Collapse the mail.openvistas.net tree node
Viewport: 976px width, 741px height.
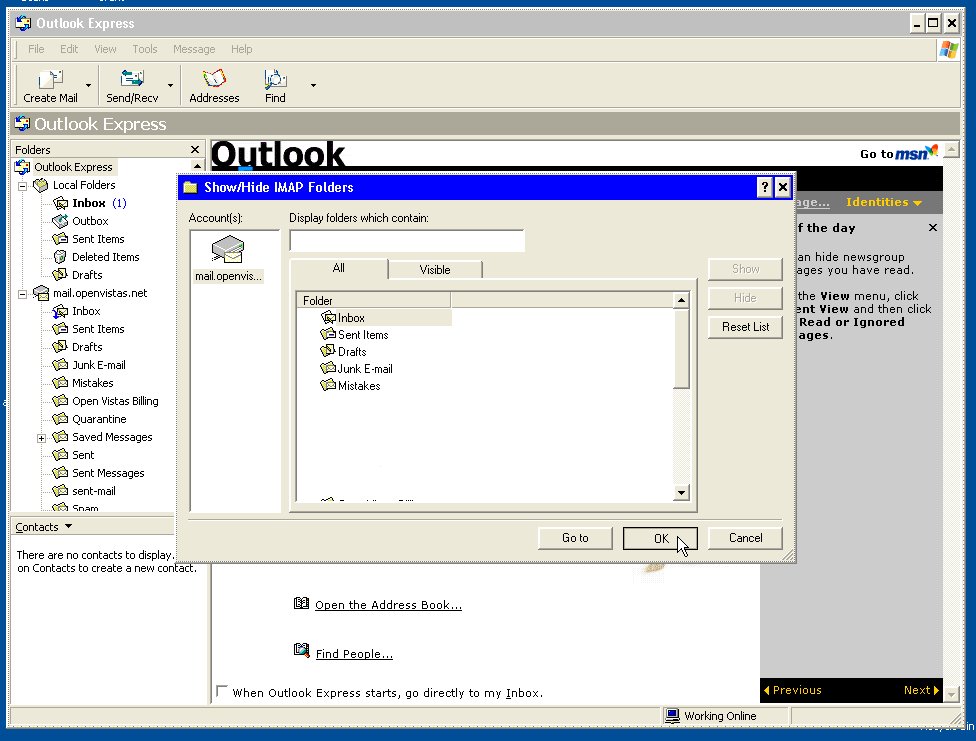22,294
